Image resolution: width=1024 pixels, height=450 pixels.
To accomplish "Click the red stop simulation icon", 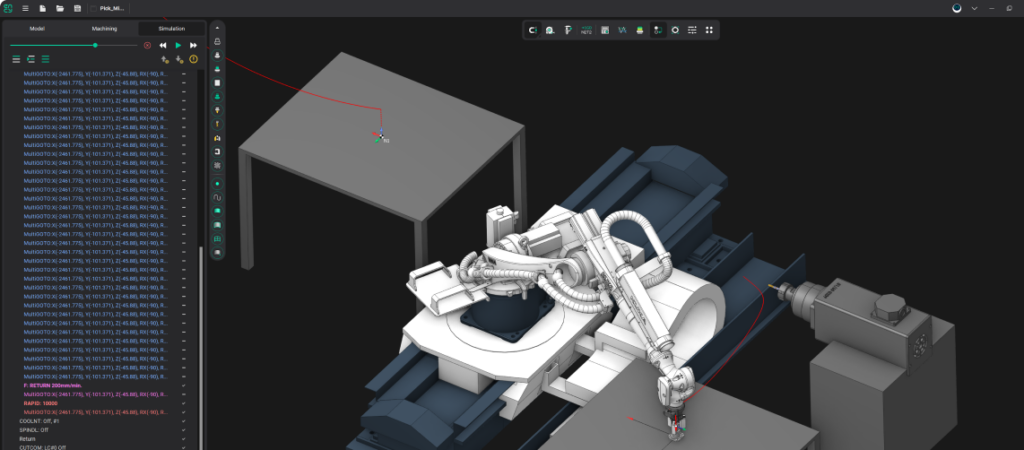I will pyautogui.click(x=148, y=45).
